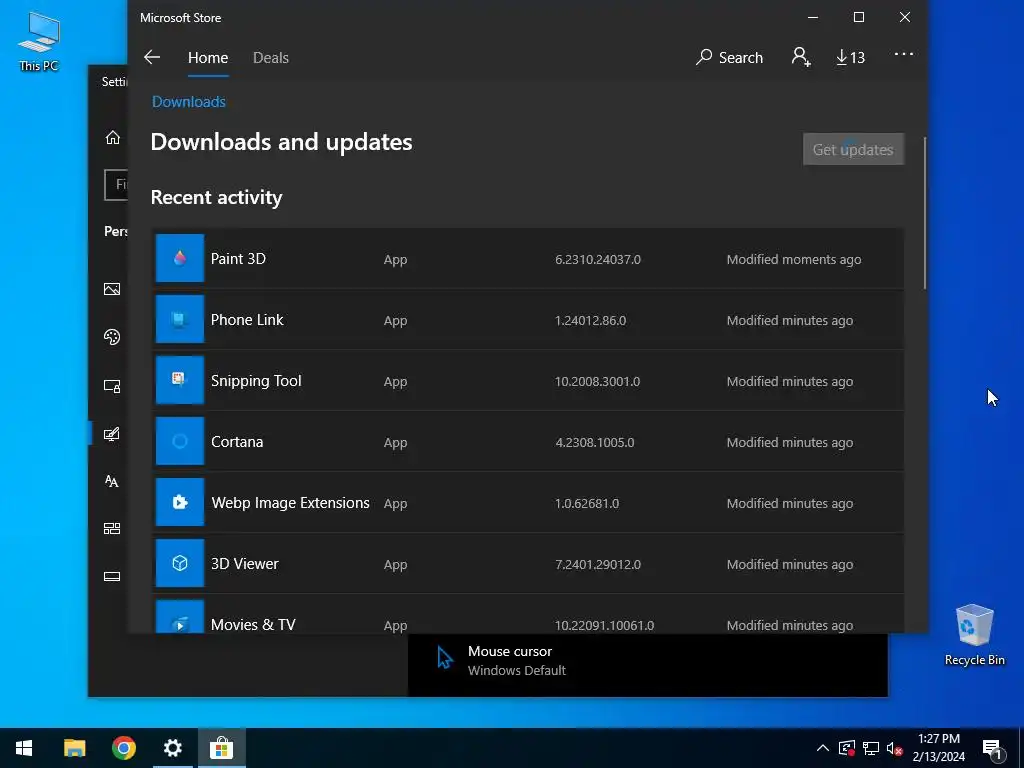Click Find a setting box in Settings
1024x768 pixels.
[x=116, y=185]
